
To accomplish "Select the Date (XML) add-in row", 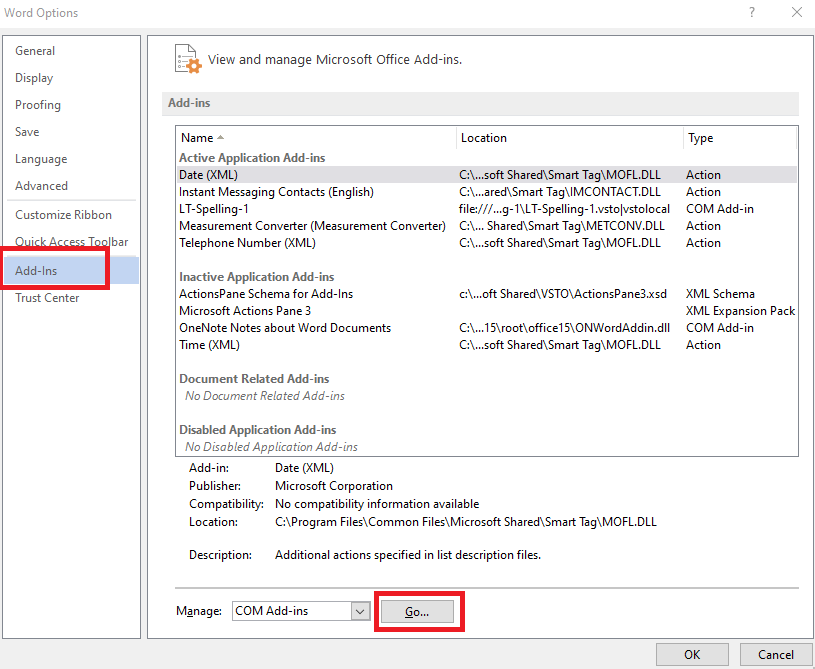I will point(487,175).
